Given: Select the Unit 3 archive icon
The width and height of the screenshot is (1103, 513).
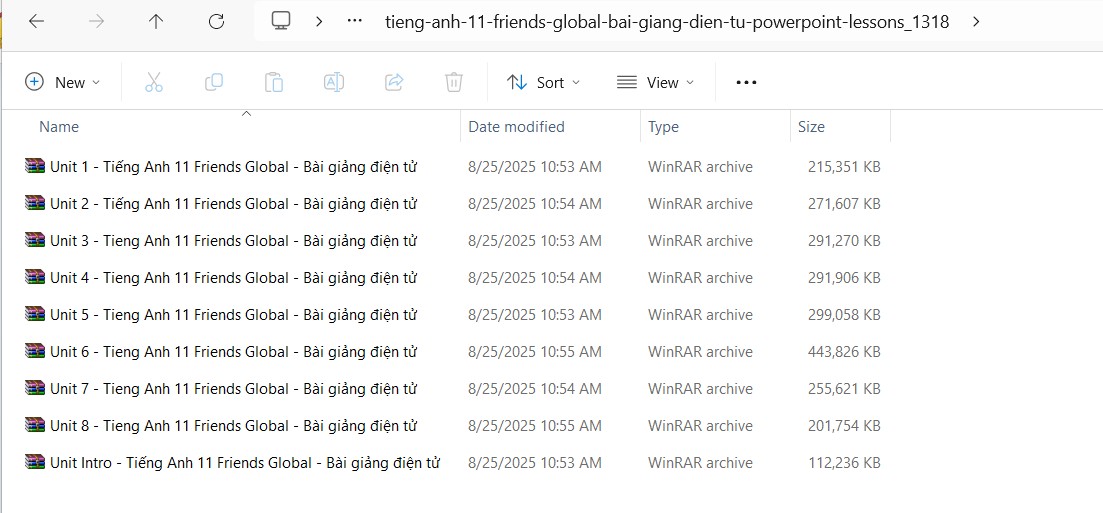Looking at the screenshot, I should [x=34, y=241].
